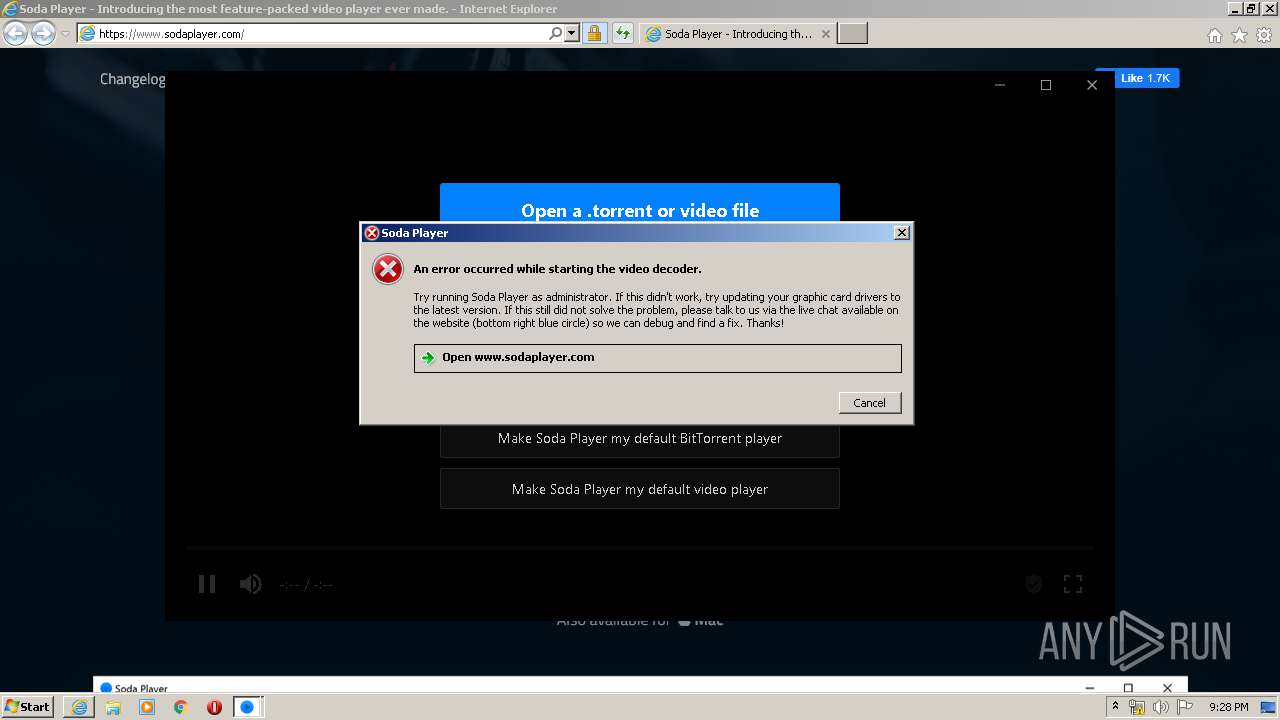Open Internet Explorer from the taskbar
The image size is (1280, 720).
point(79,707)
